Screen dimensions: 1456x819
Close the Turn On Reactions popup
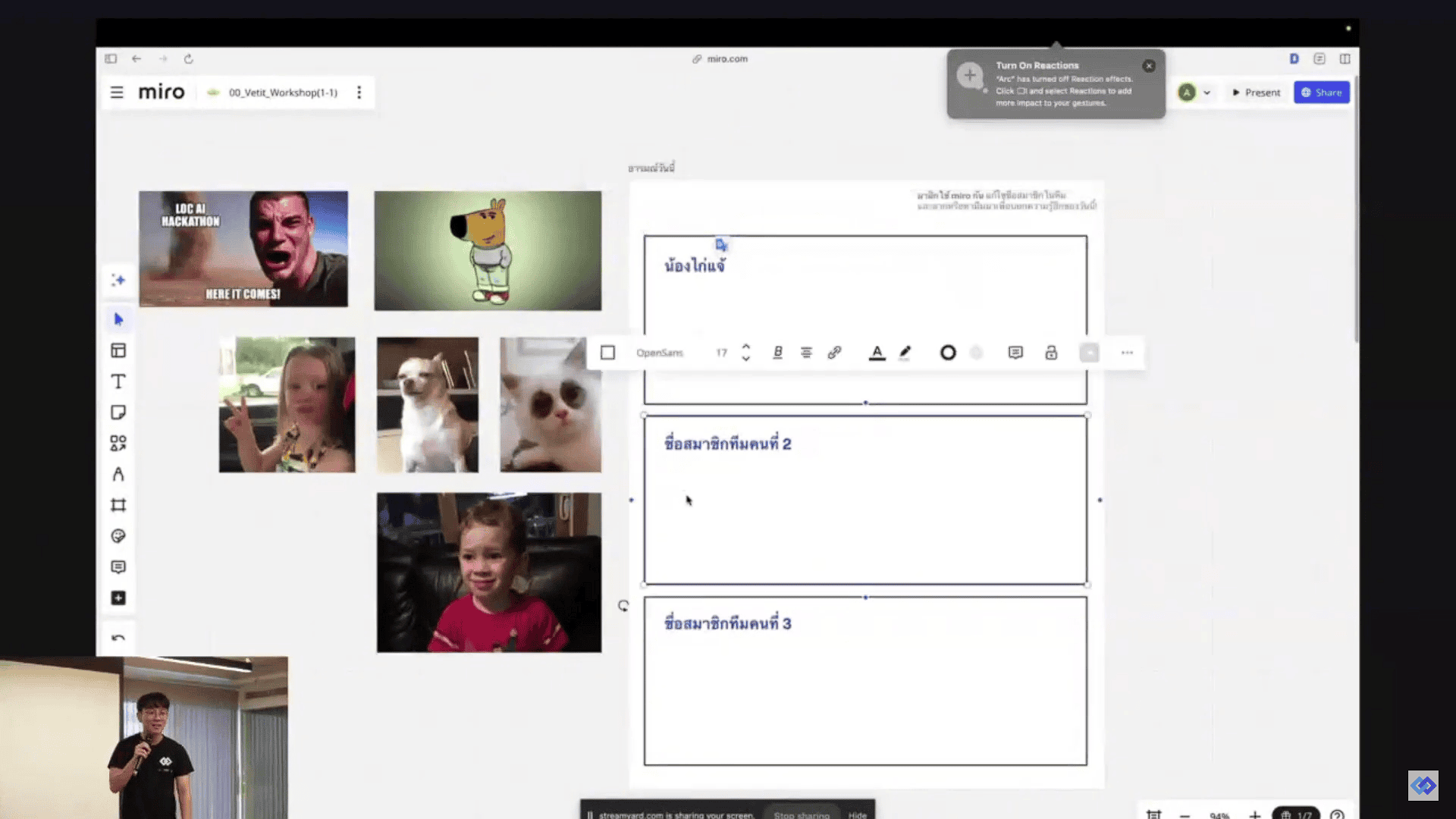pos(1149,66)
